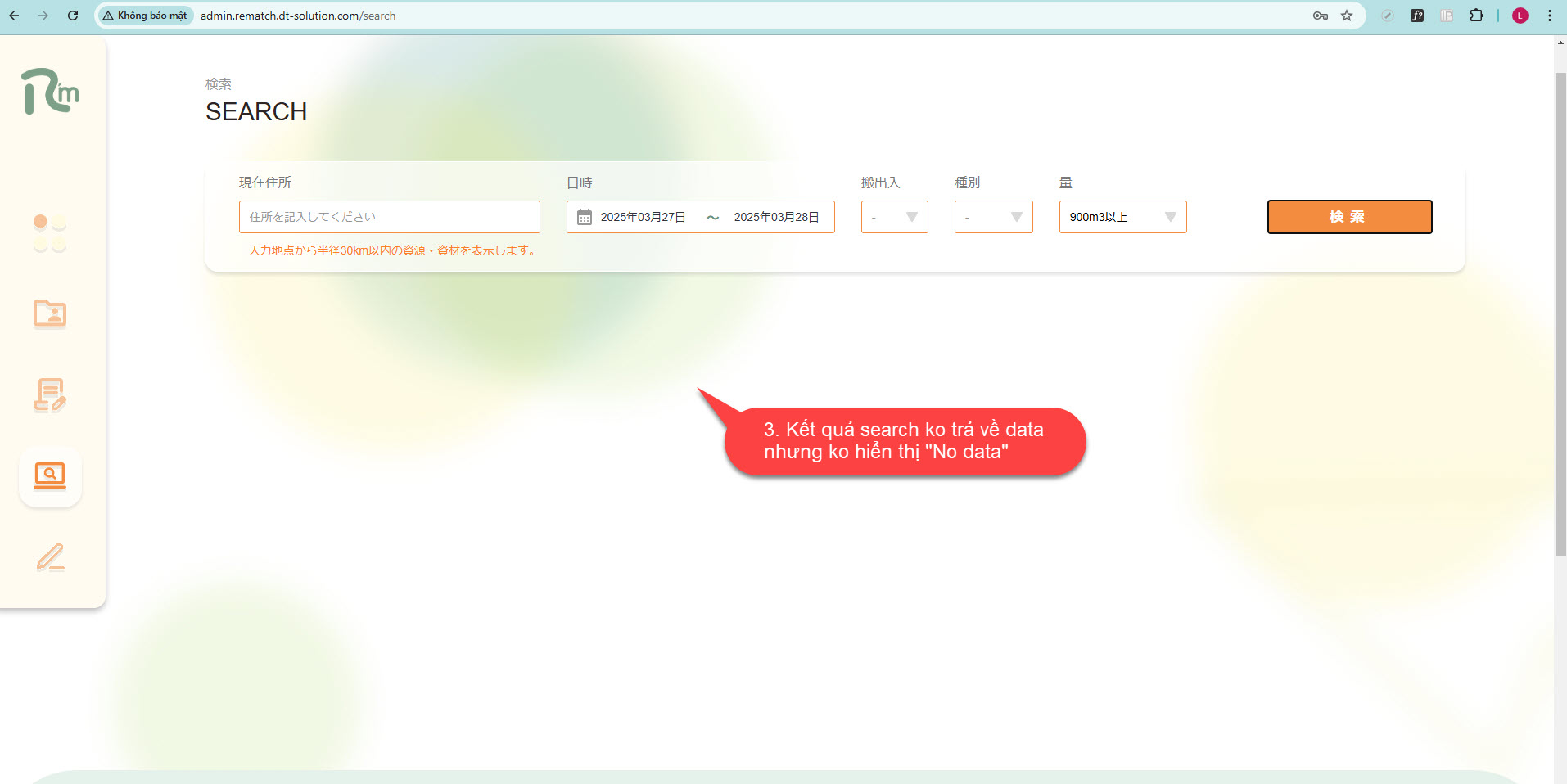
Task: Click the browser back arrow
Action: coord(14,16)
